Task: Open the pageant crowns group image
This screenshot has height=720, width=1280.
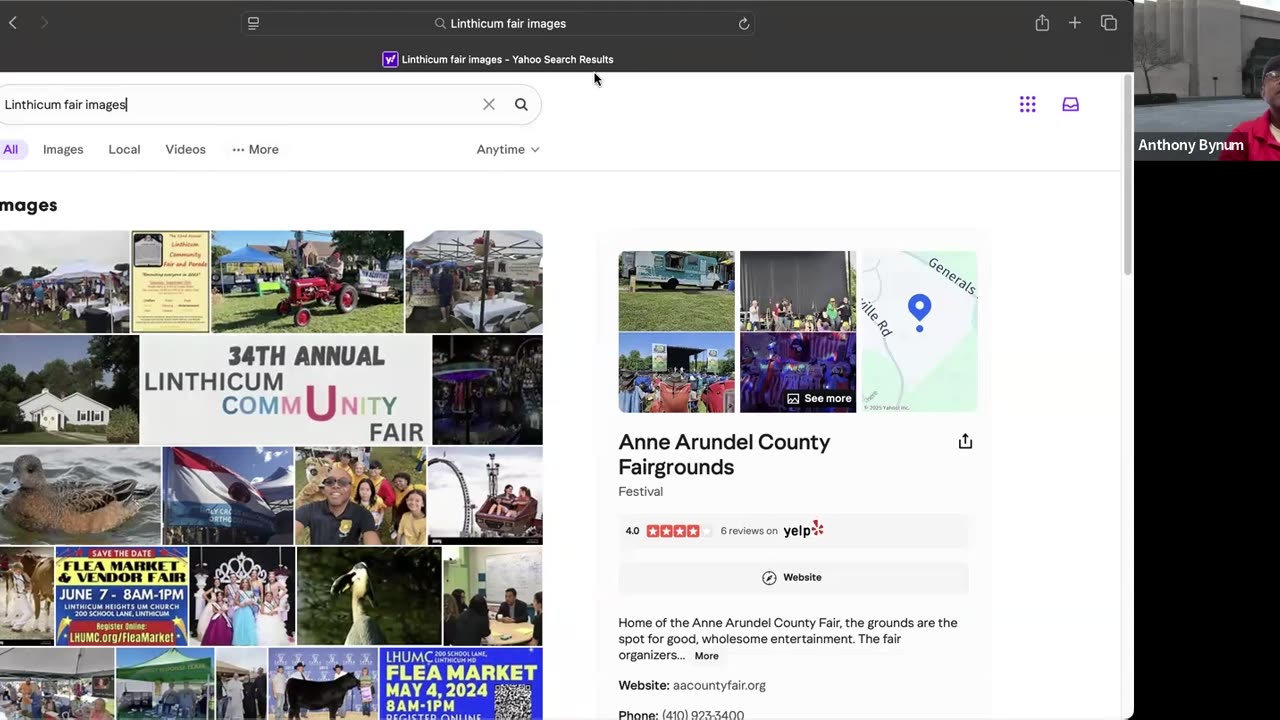Action: [242, 596]
